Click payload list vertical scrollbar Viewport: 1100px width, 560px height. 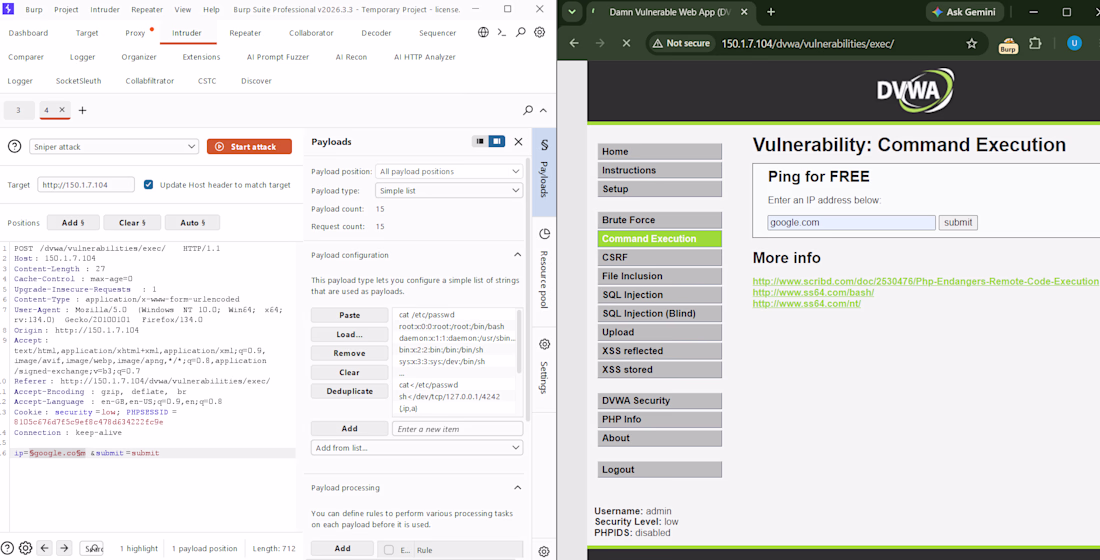pos(520,342)
